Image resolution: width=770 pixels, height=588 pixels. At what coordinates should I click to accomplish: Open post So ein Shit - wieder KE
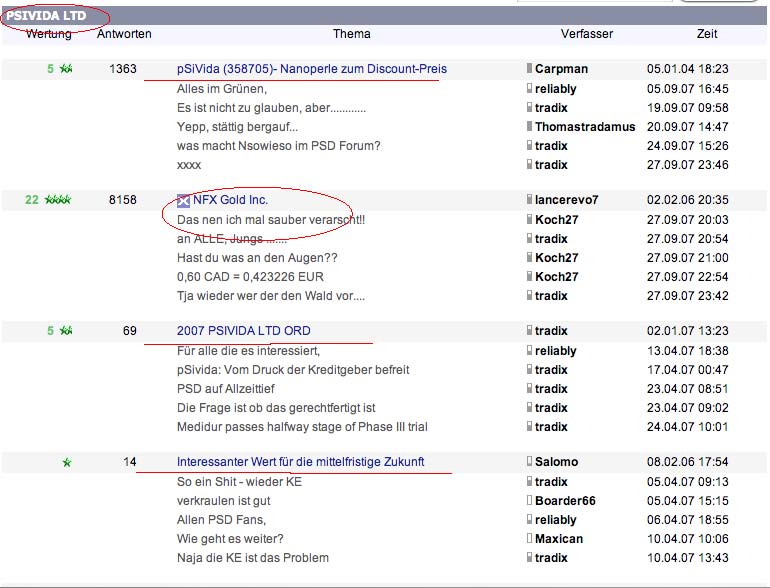pos(240,482)
